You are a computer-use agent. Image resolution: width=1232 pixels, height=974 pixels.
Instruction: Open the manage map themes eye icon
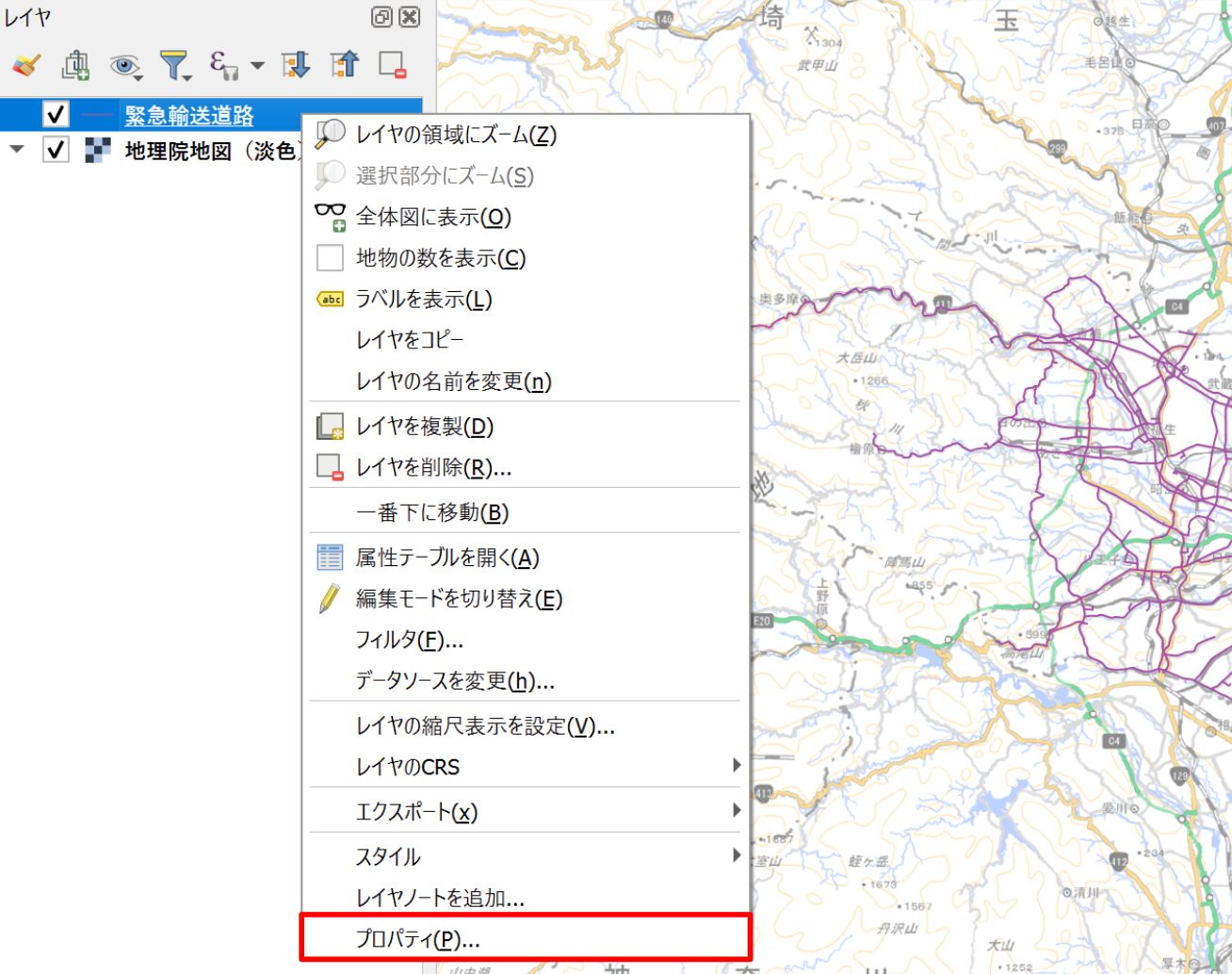pos(125,65)
